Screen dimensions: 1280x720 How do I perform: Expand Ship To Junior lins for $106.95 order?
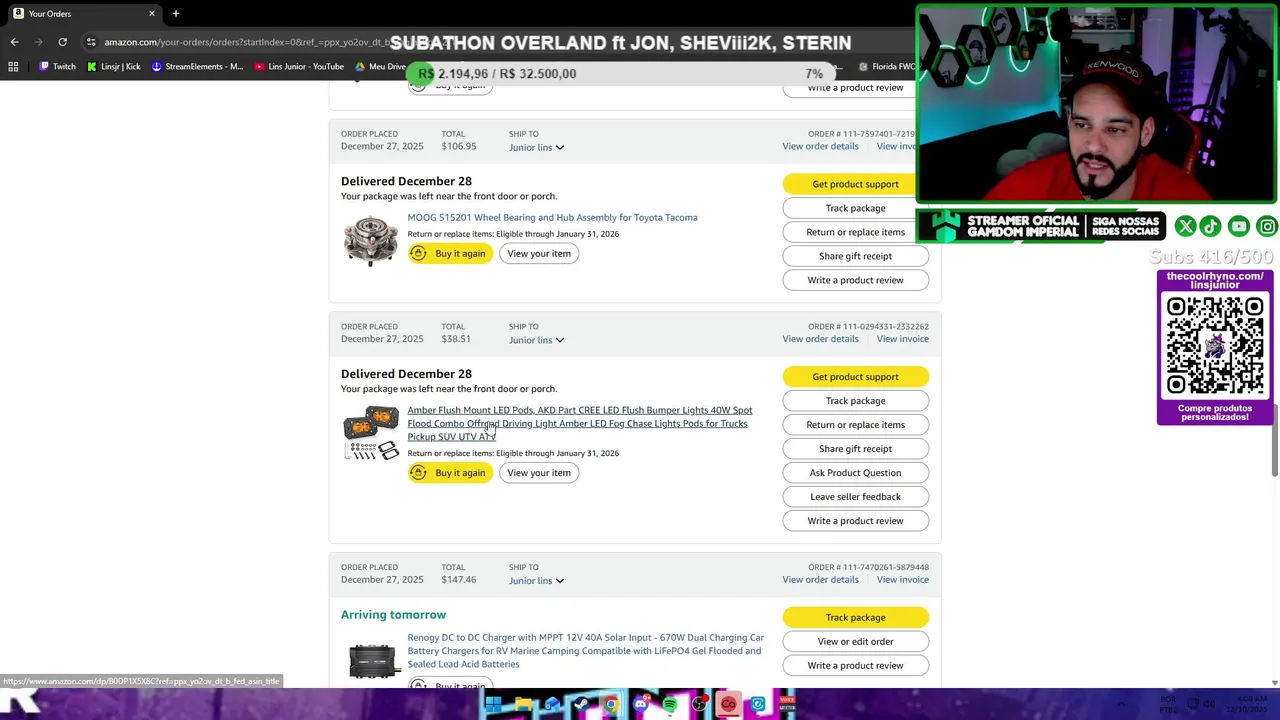(536, 147)
